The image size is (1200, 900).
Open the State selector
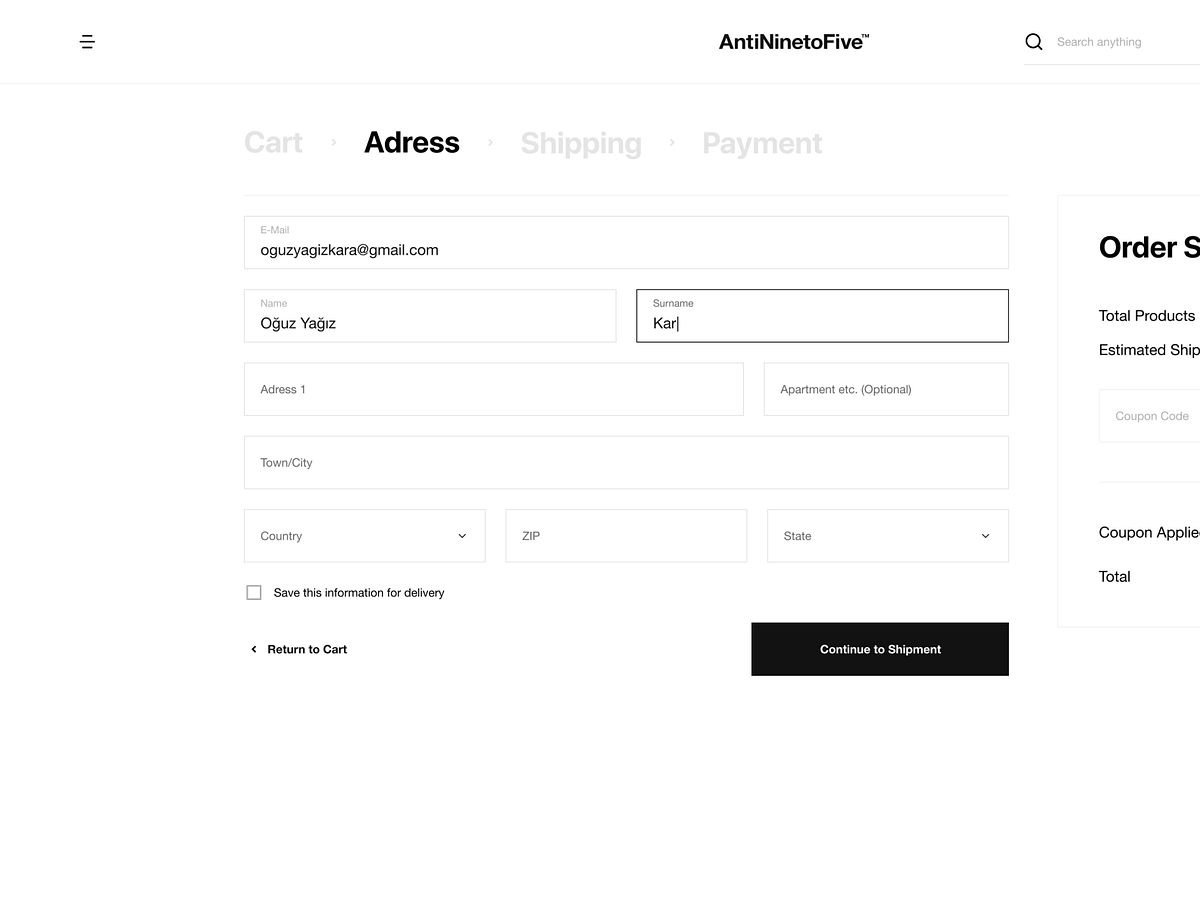tap(887, 536)
